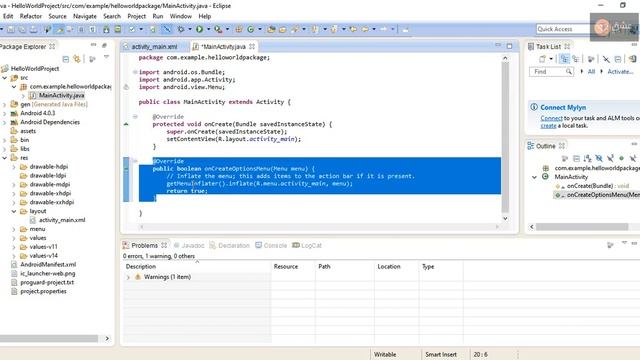Screen dimensions: 640x360
Task: Click the Activate... link in Task List
Action: click(x=620, y=71)
